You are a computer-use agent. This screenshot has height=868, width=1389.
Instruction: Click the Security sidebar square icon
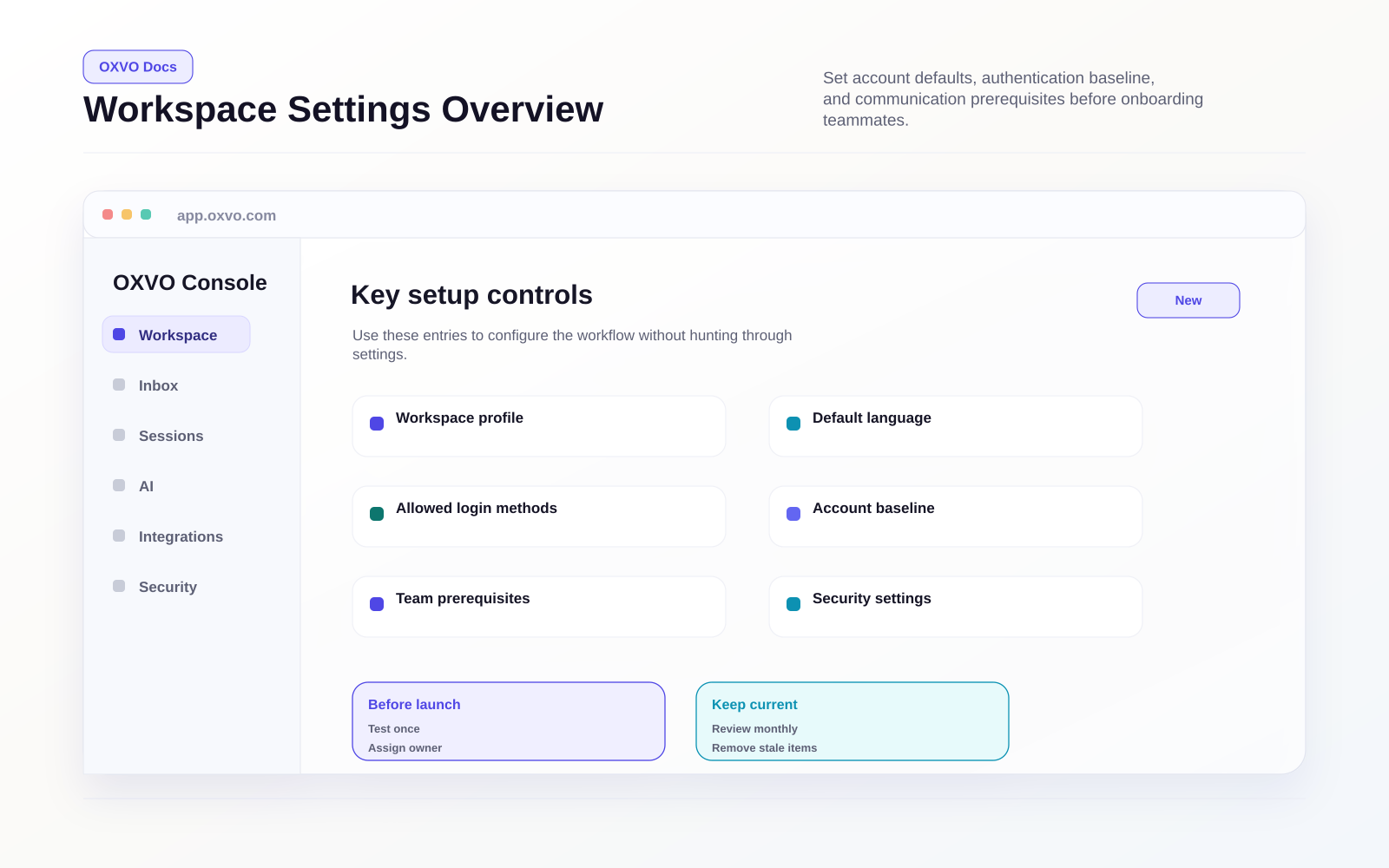(x=119, y=586)
